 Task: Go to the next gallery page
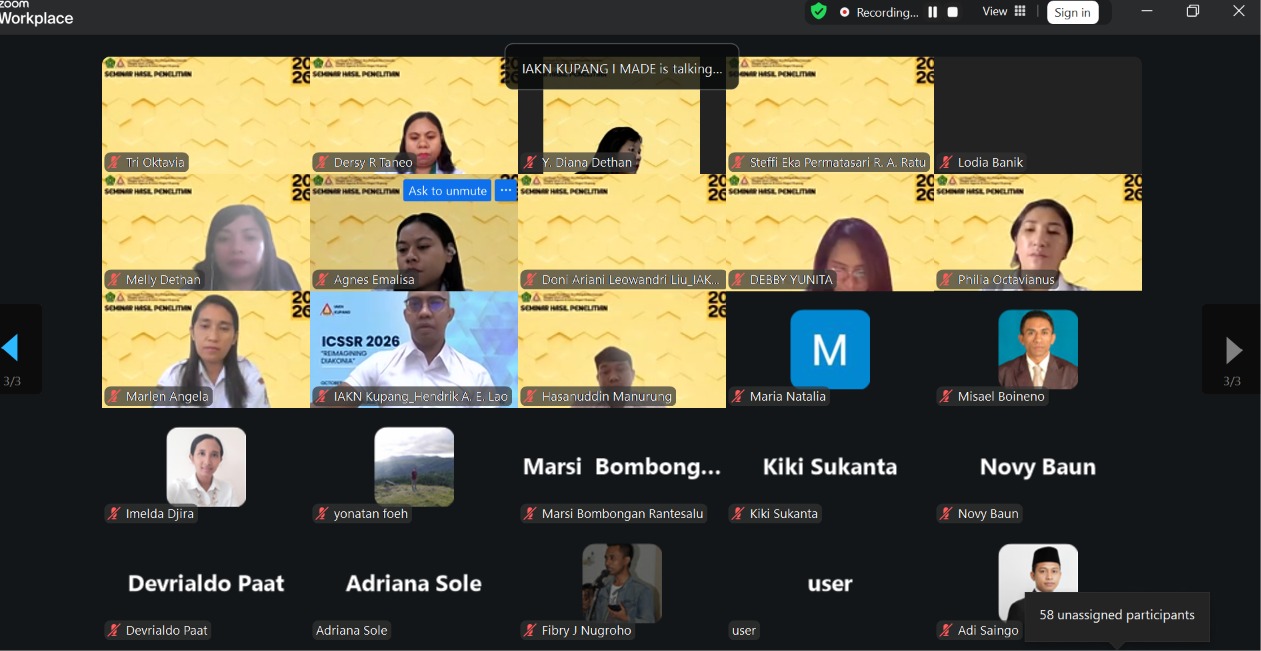1233,348
